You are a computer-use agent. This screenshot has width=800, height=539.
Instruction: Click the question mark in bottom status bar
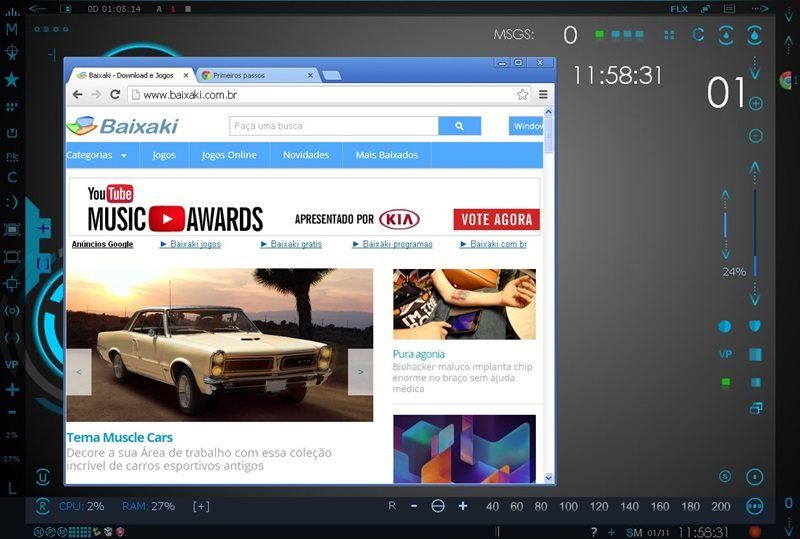593,532
